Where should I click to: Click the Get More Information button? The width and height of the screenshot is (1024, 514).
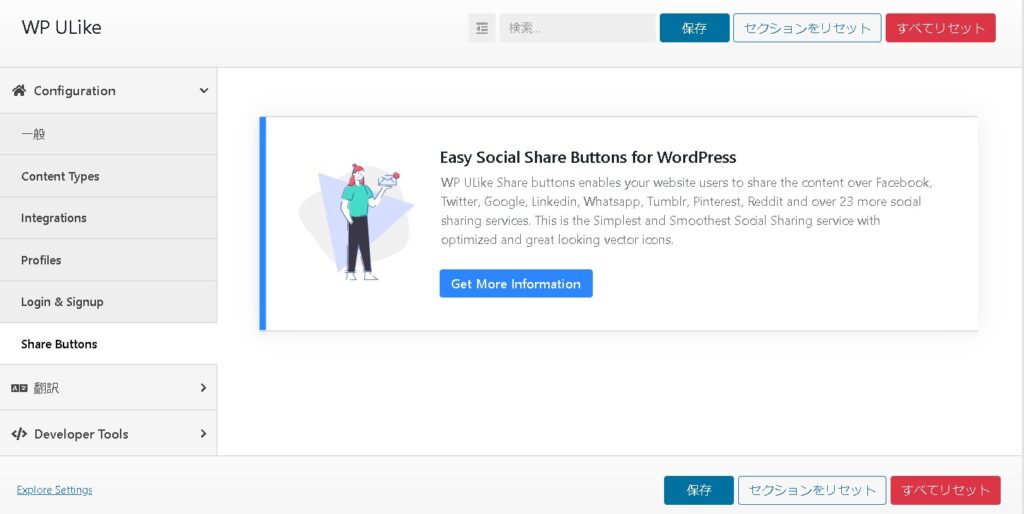coord(516,284)
